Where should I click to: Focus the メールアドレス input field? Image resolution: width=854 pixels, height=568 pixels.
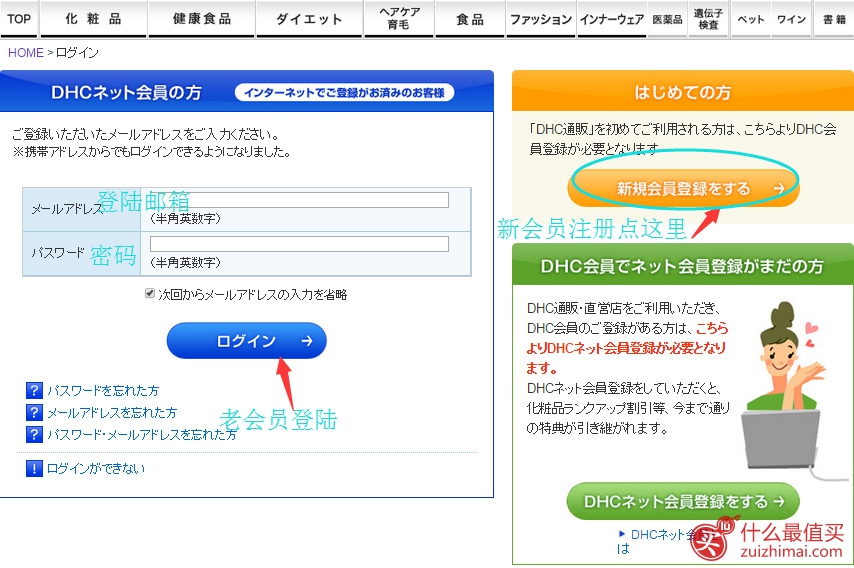coord(299,200)
